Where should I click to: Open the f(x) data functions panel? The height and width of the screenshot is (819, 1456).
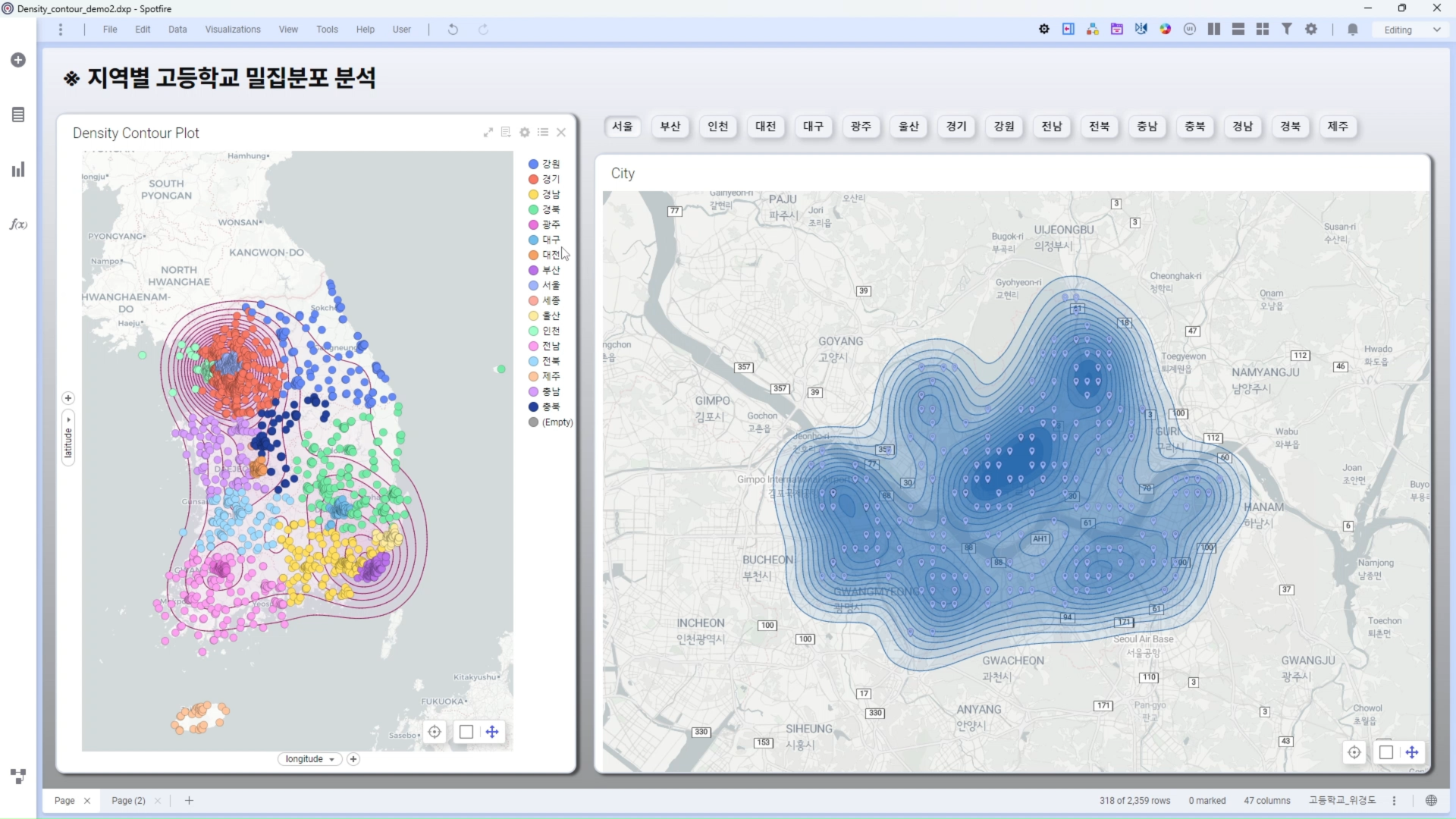[x=18, y=224]
